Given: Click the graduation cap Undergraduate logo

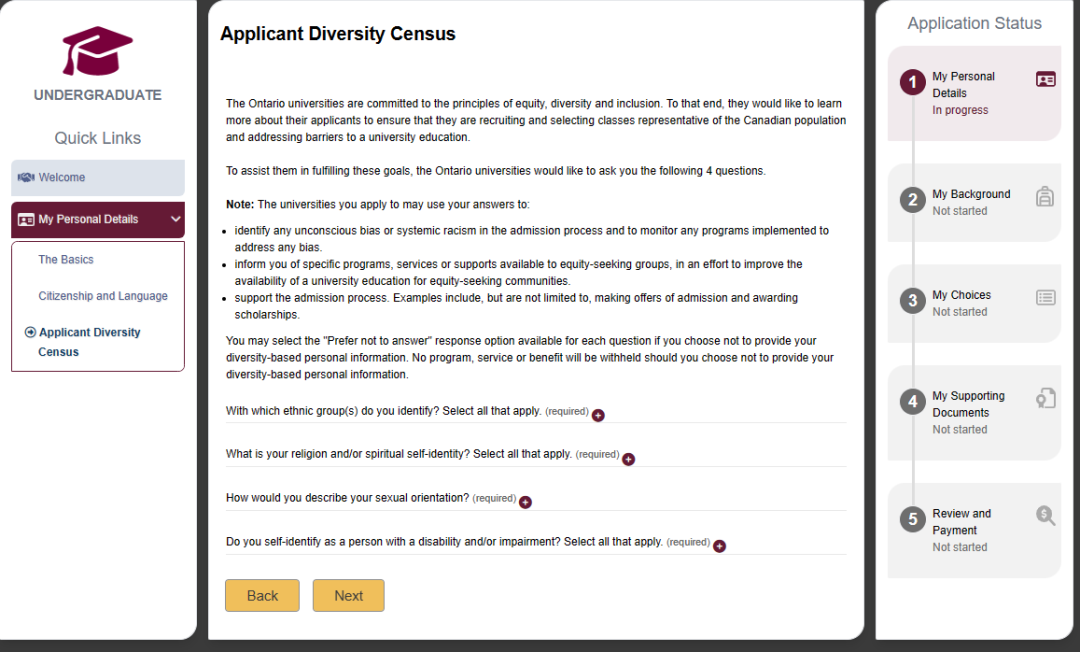Looking at the screenshot, I should (x=97, y=51).
